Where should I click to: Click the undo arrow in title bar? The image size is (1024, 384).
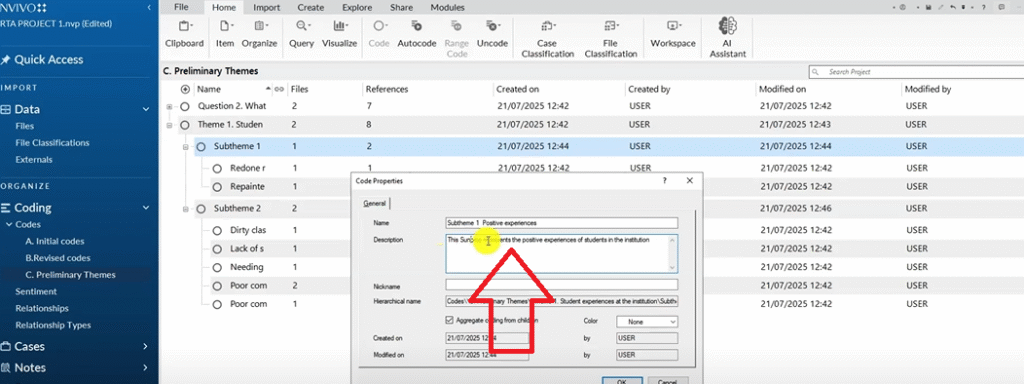click(954, 7)
